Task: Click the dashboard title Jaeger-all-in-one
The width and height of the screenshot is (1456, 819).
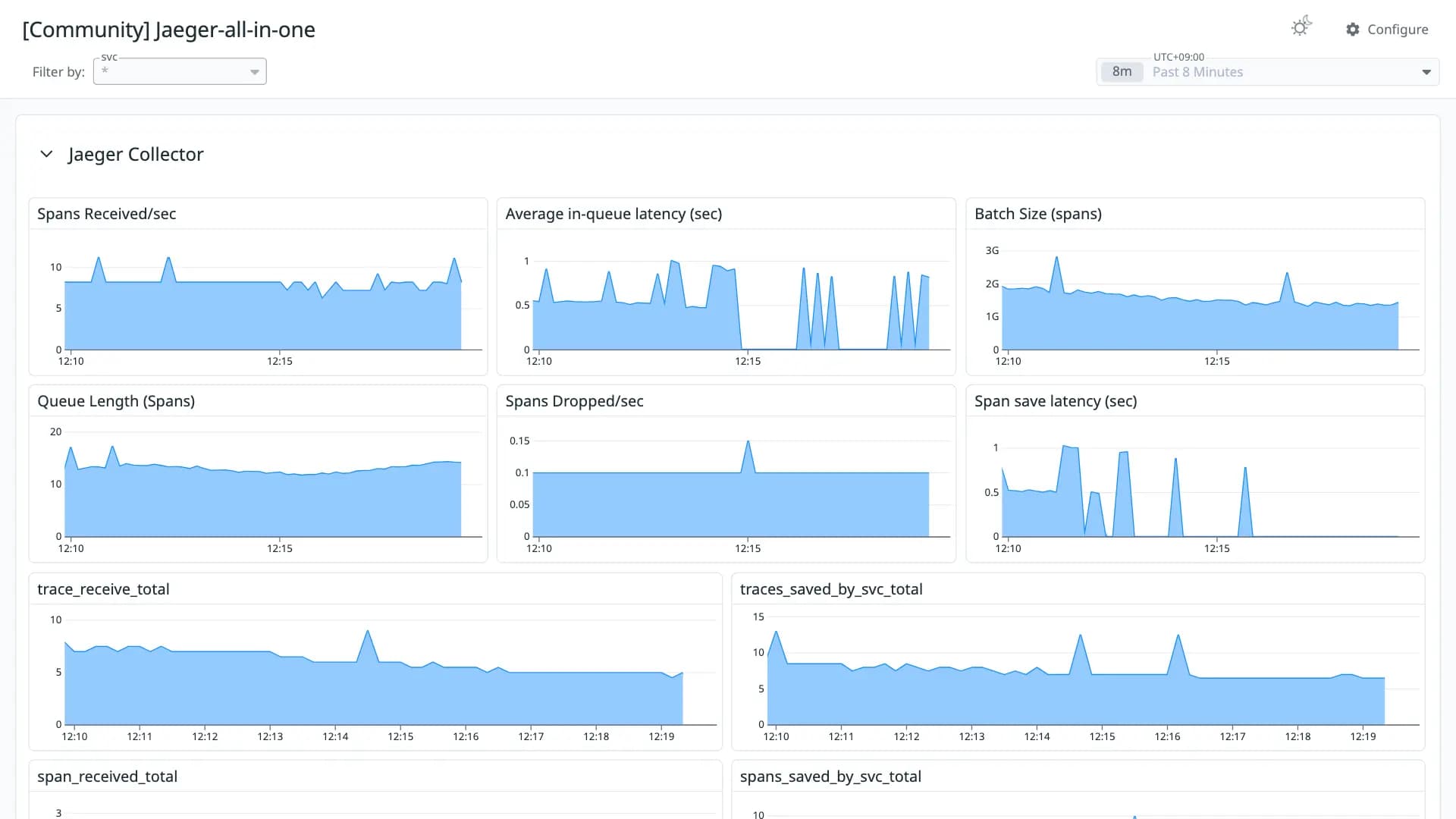Action: click(168, 30)
